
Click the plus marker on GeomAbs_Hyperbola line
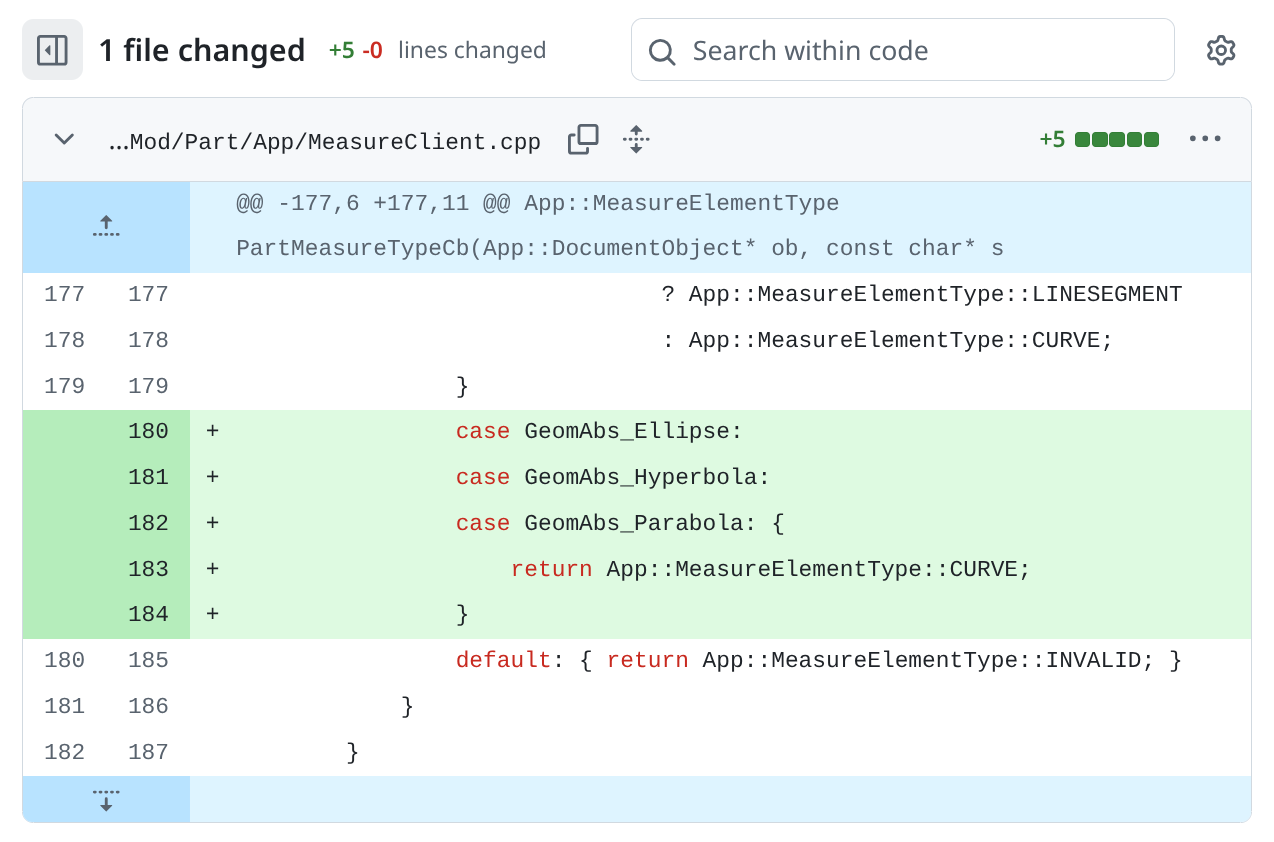point(212,478)
